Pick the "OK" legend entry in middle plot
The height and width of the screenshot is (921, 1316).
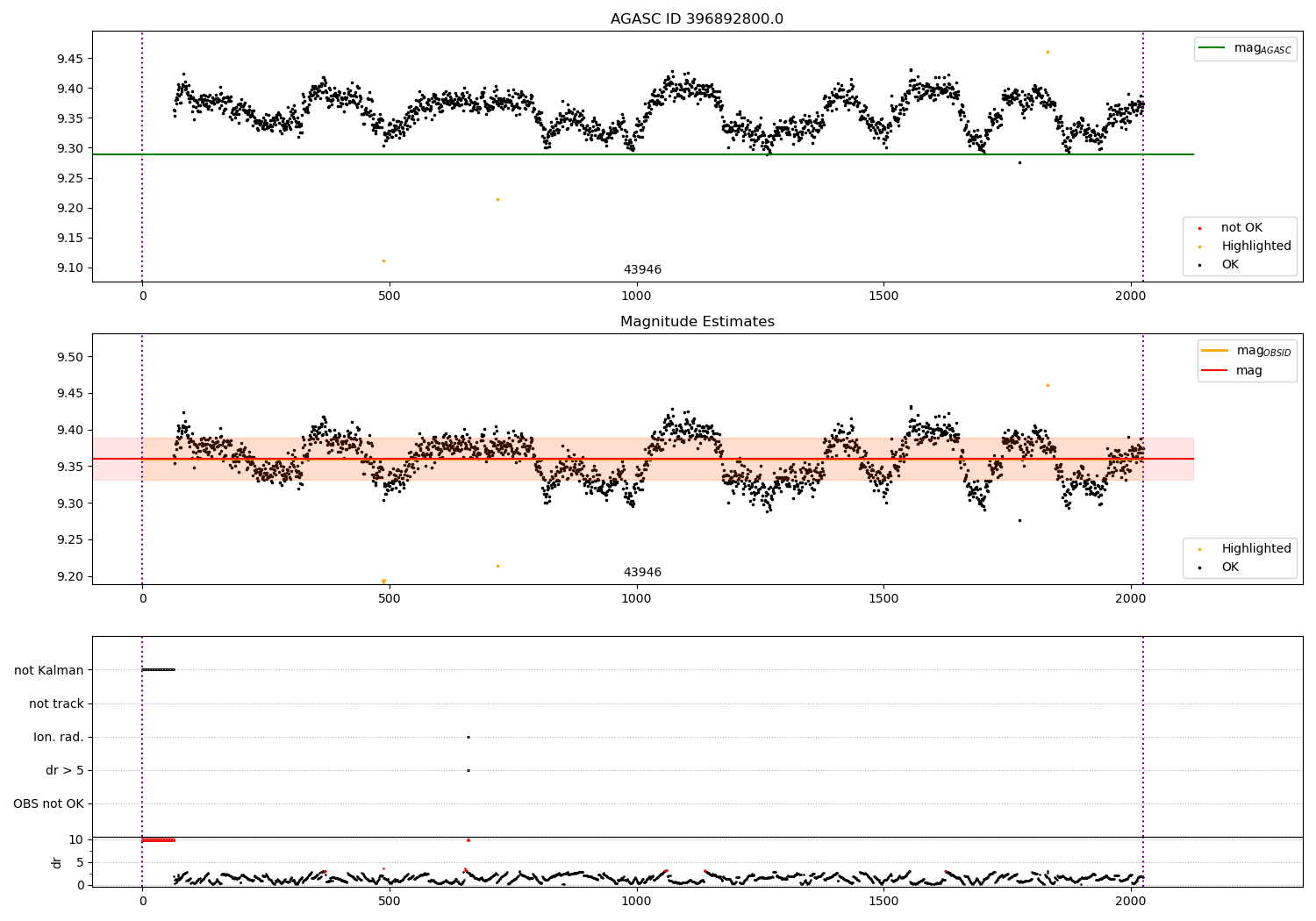pyautogui.click(x=1219, y=568)
